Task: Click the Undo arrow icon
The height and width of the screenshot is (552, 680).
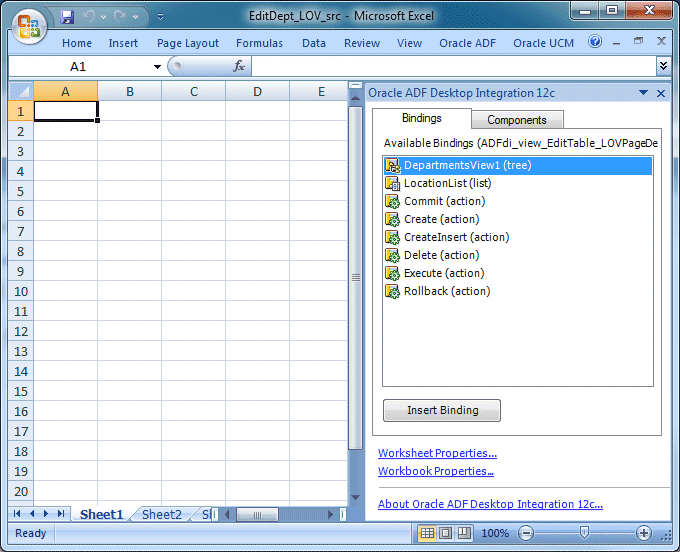Action: pyautogui.click(x=89, y=17)
